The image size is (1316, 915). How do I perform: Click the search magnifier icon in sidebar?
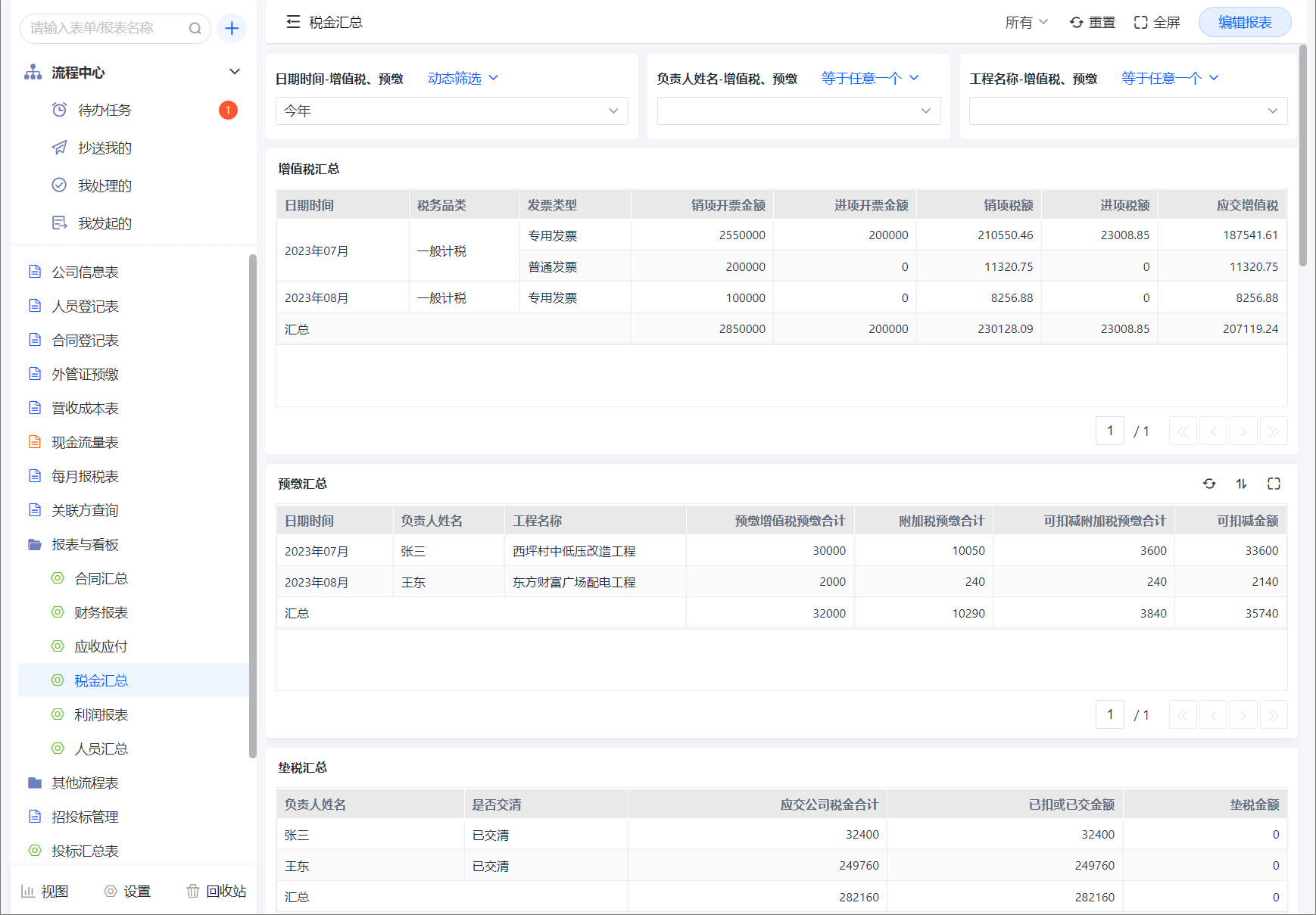click(x=195, y=29)
